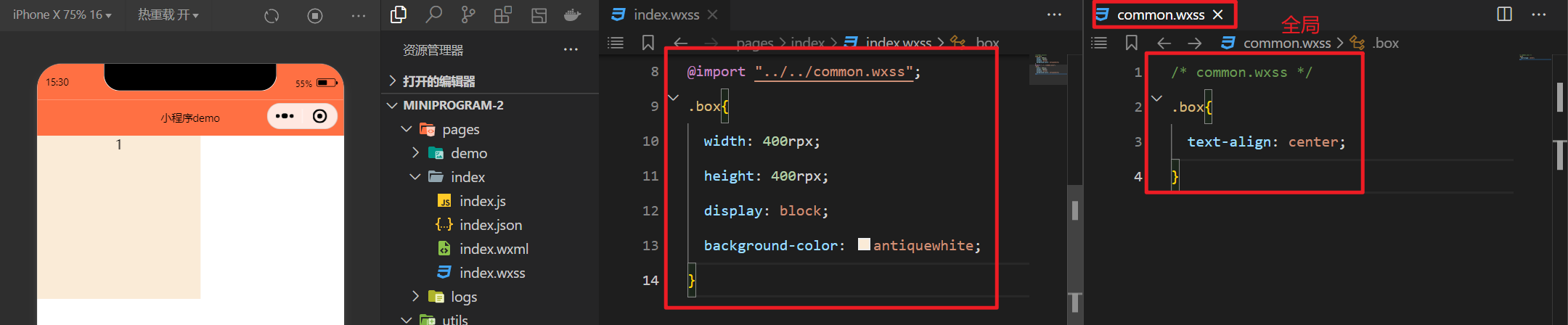Click the refresh simulator icon
Viewport: 1568px width, 325px height.
[x=271, y=16]
